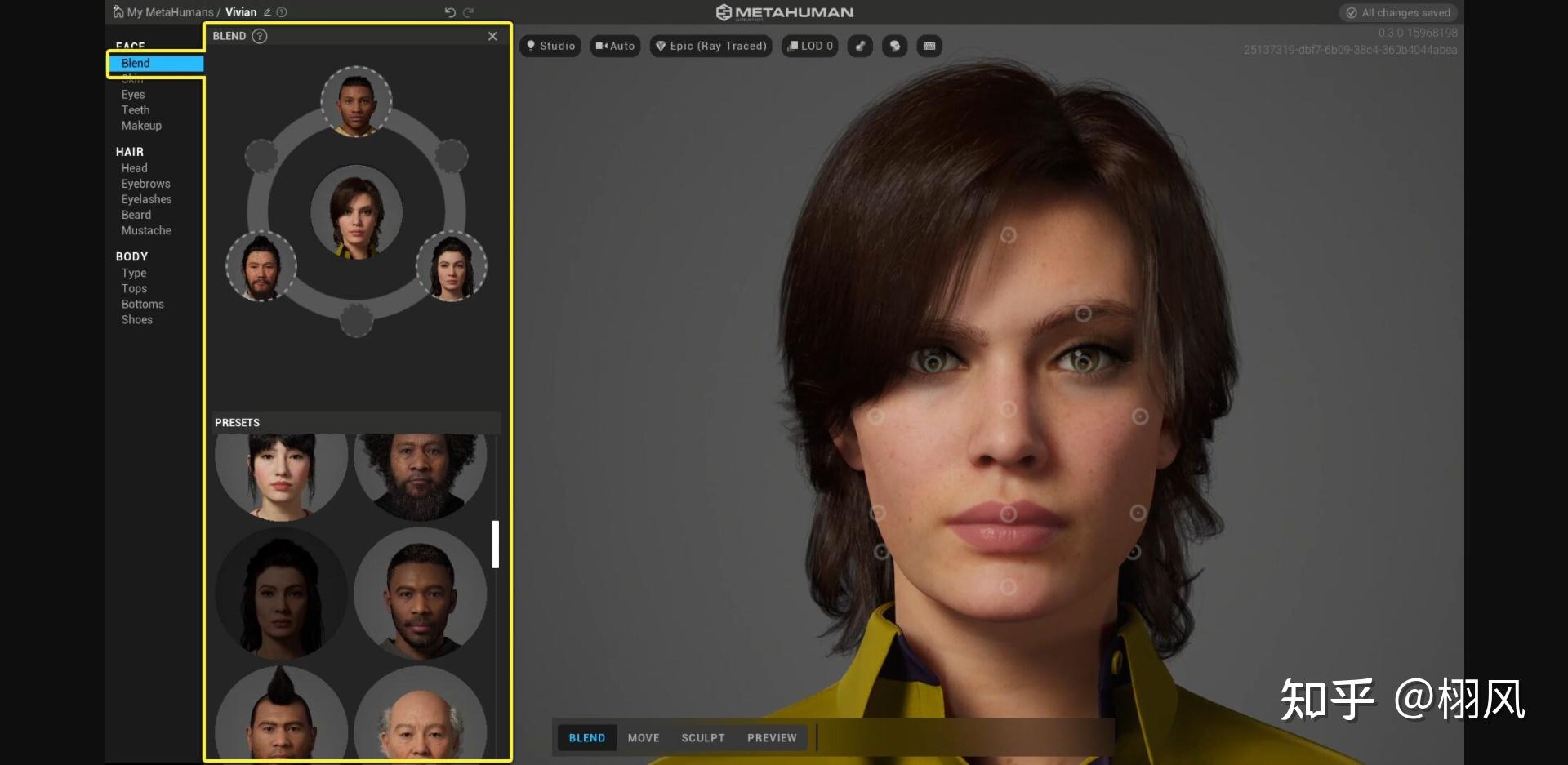
Task: Check the All changes saved indicator
Action: tap(1398, 12)
